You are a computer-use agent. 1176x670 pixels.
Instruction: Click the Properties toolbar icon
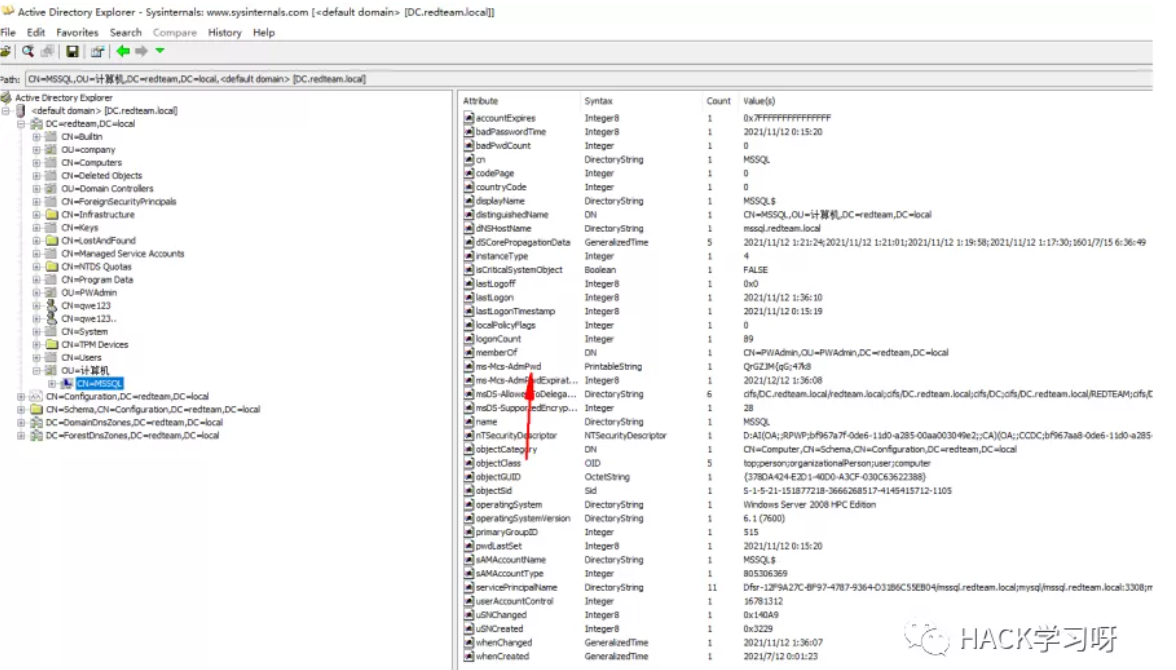click(x=98, y=51)
